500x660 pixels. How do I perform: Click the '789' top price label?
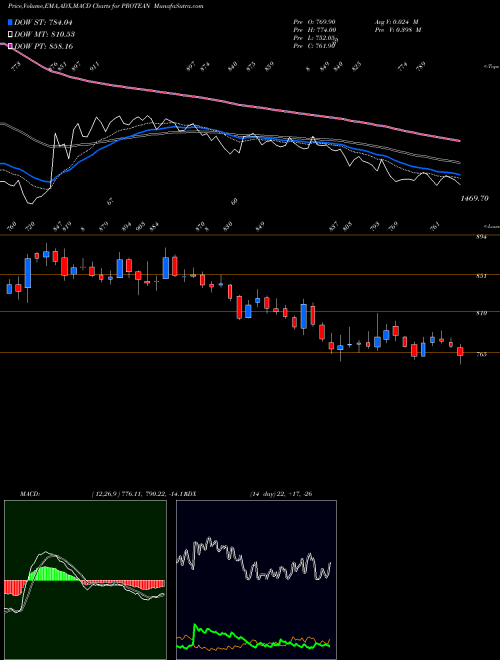coord(420,66)
